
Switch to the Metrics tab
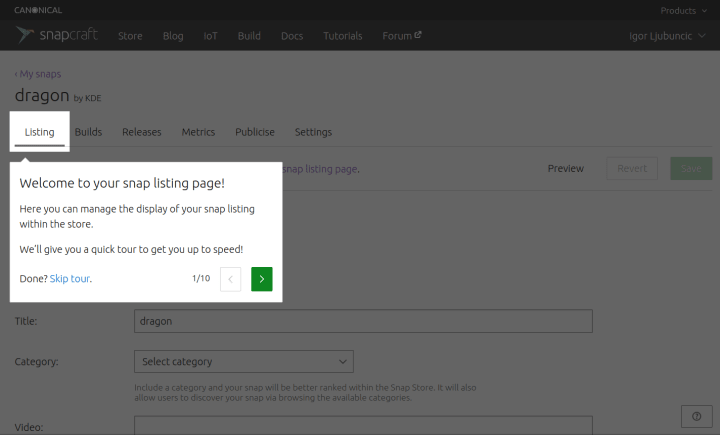(198, 132)
